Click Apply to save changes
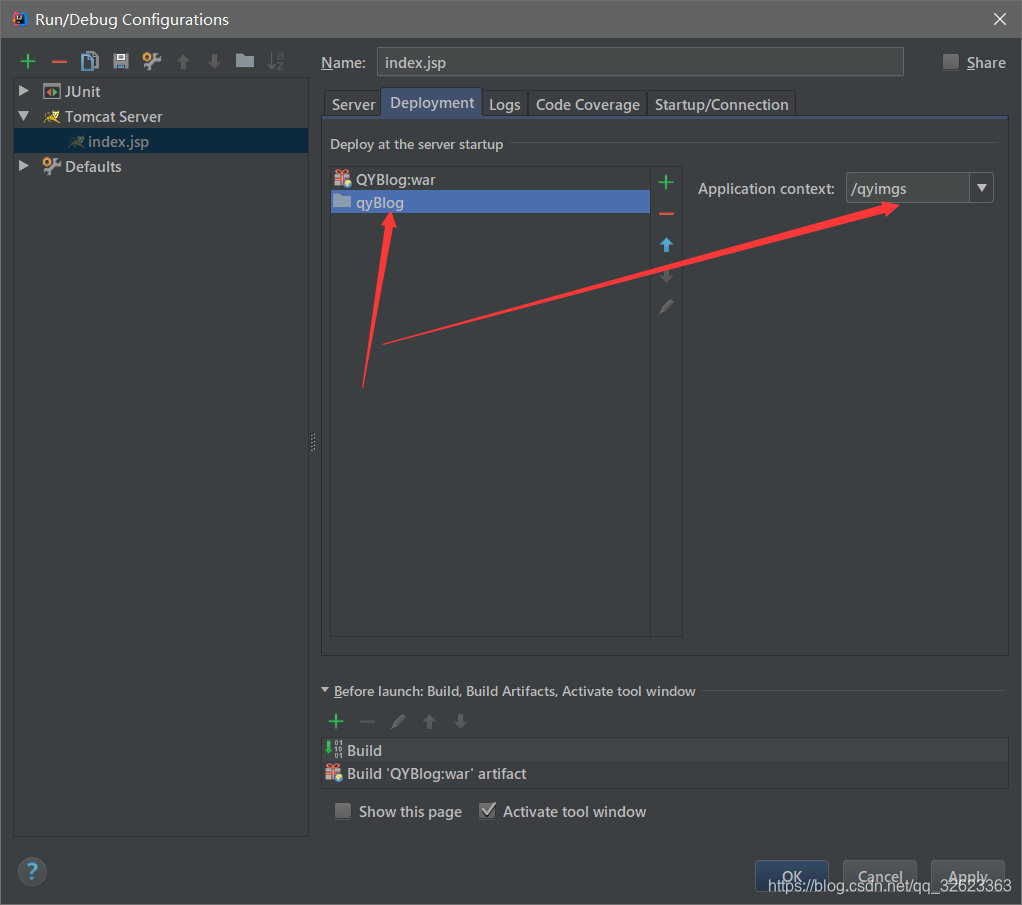The image size is (1022, 905). 968,876
